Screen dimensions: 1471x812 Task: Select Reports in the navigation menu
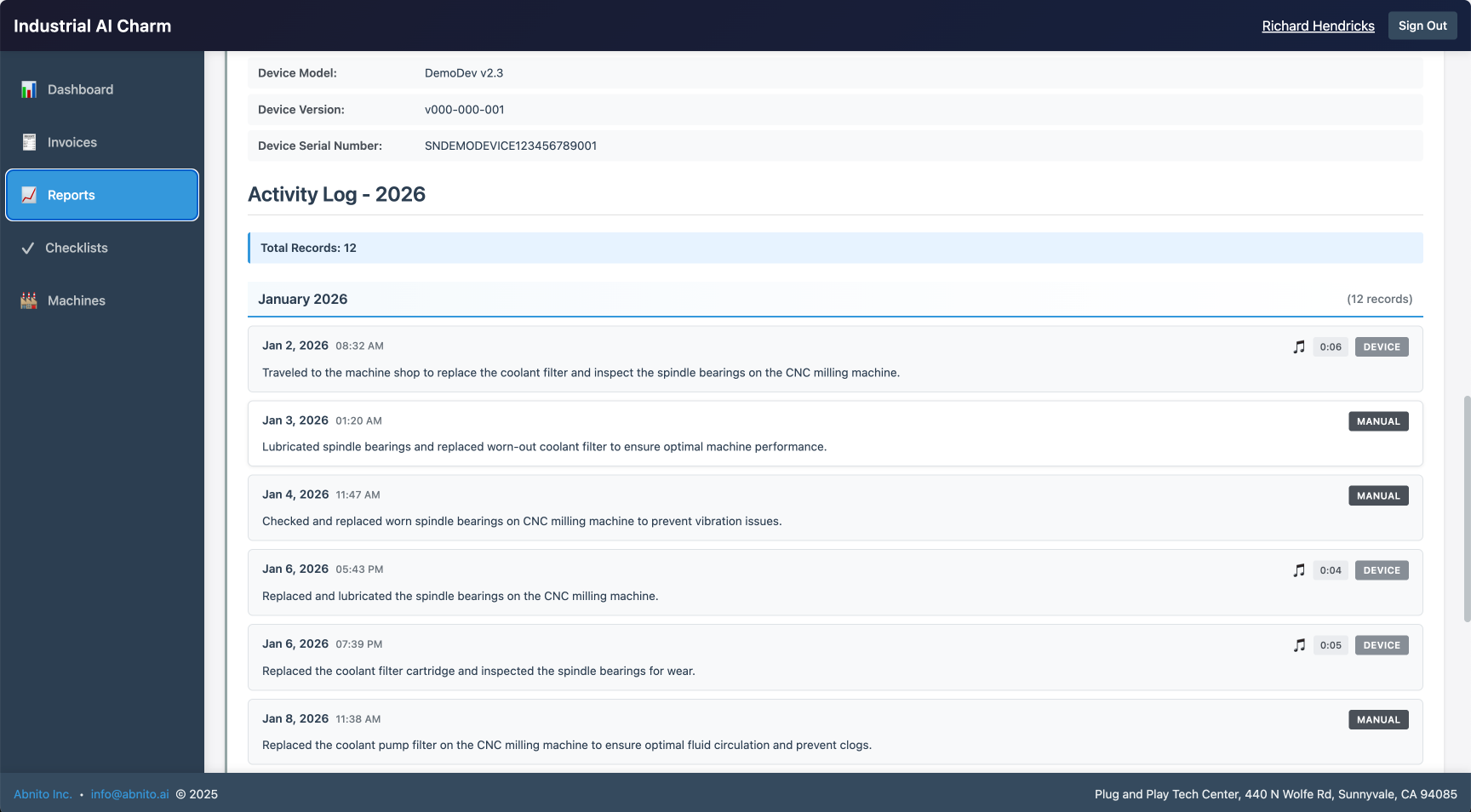pos(72,195)
